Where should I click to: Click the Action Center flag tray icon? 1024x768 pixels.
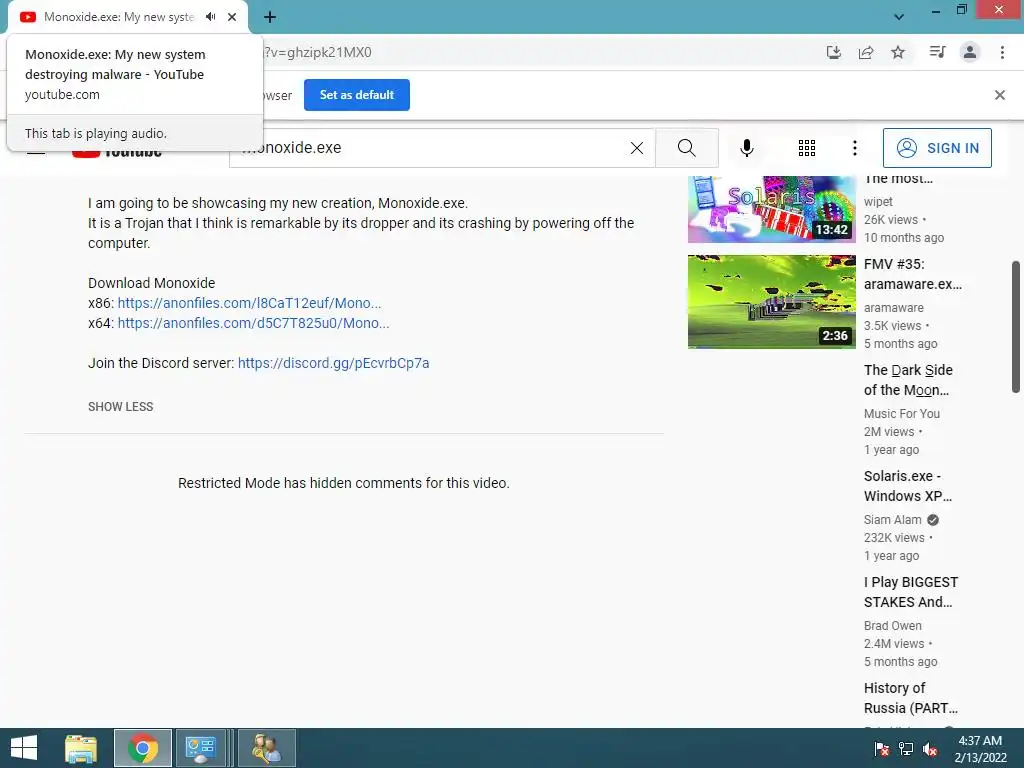pyautogui.click(x=882, y=748)
